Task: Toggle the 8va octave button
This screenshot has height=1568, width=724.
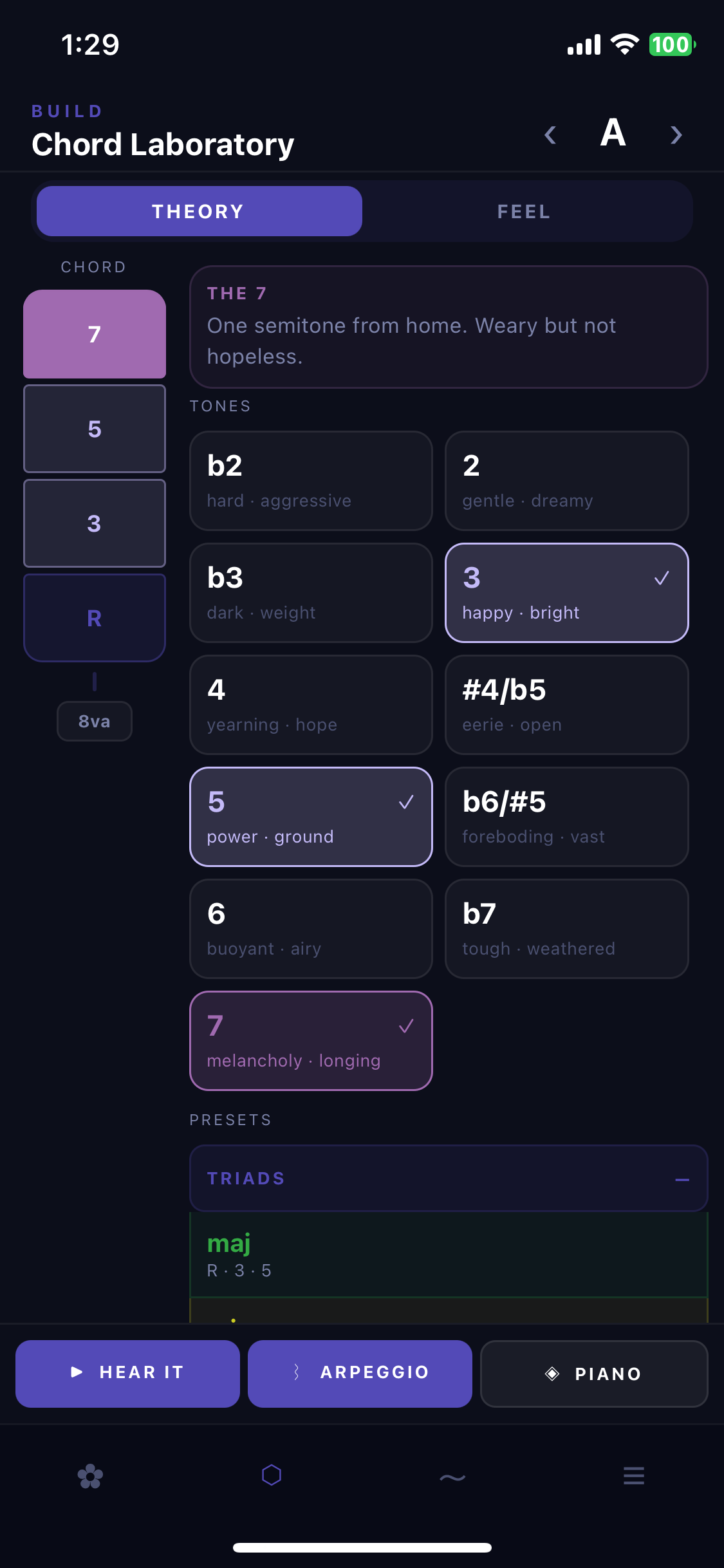Action: 95,722
